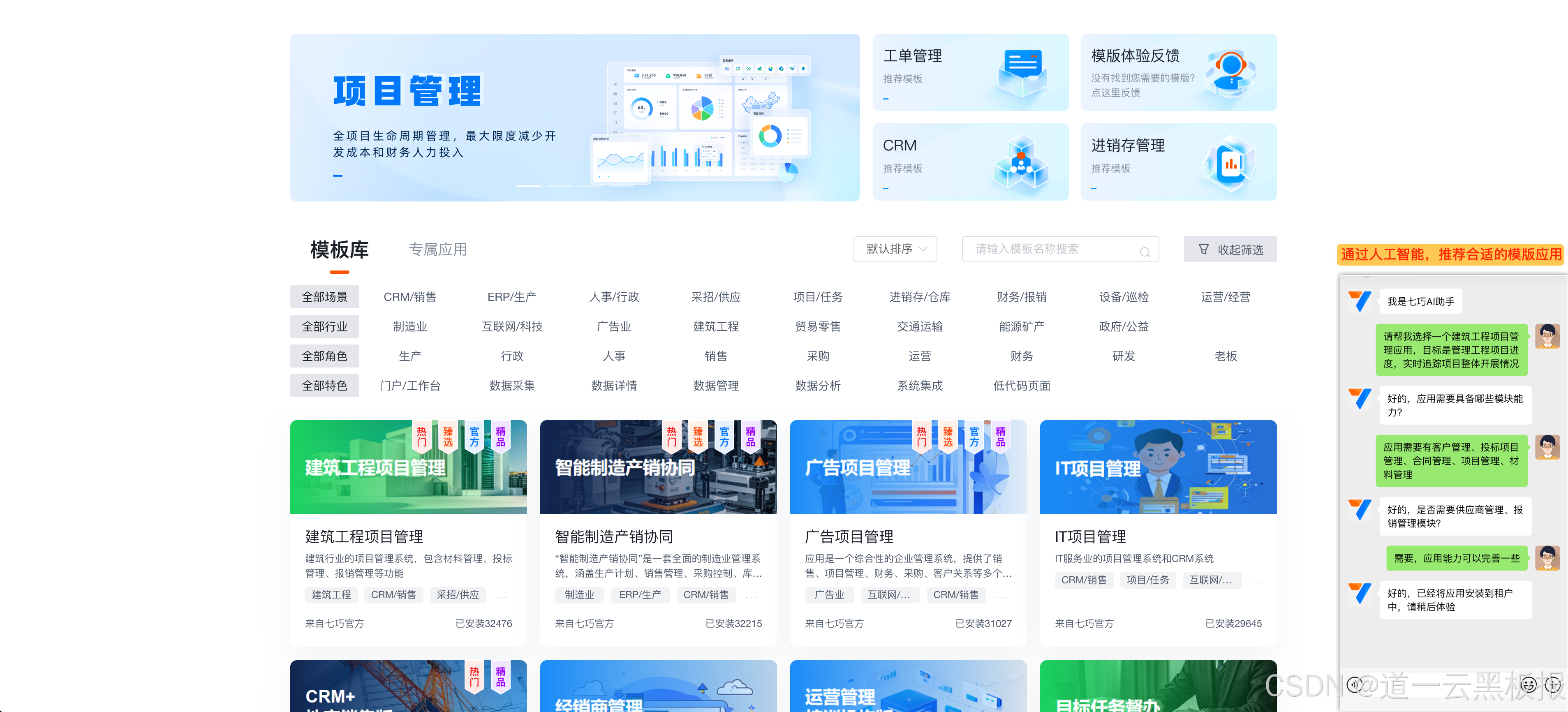
Task: Select the 制造业 industry filter
Action: tap(409, 327)
